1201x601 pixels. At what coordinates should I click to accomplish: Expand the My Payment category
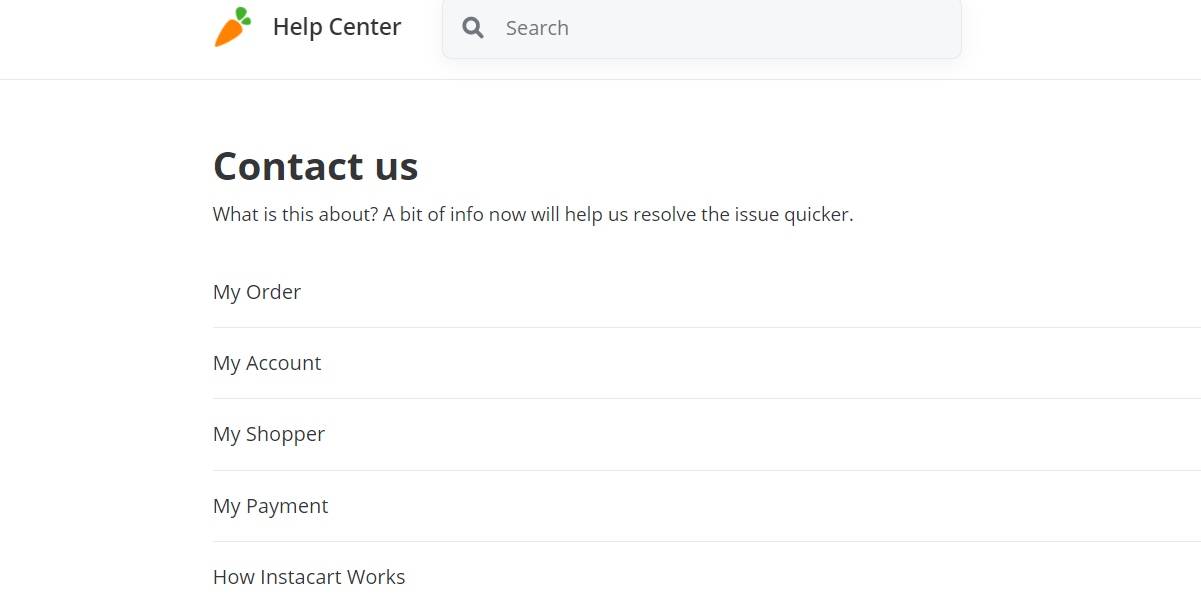pos(270,506)
